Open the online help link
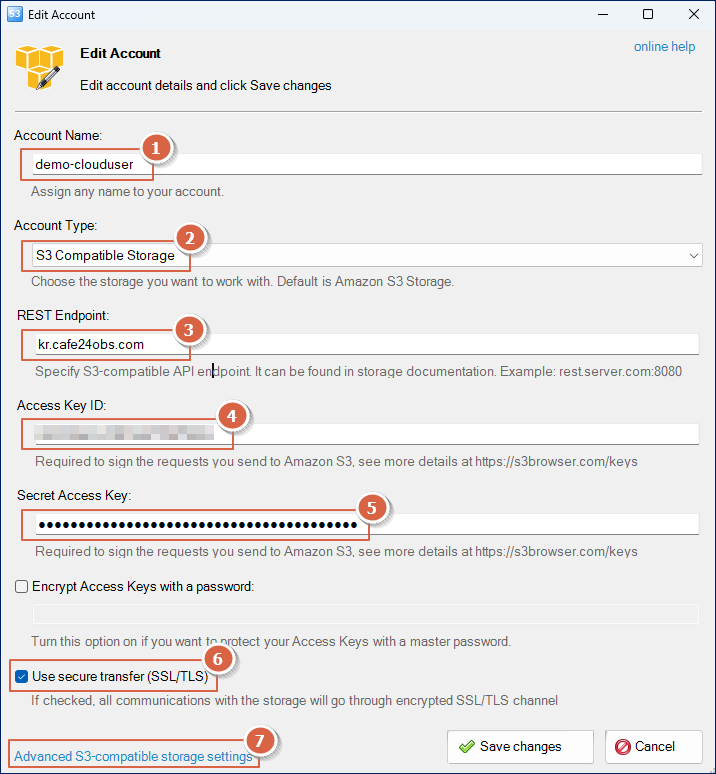Screen dimensions: 716x774 click(x=664, y=46)
